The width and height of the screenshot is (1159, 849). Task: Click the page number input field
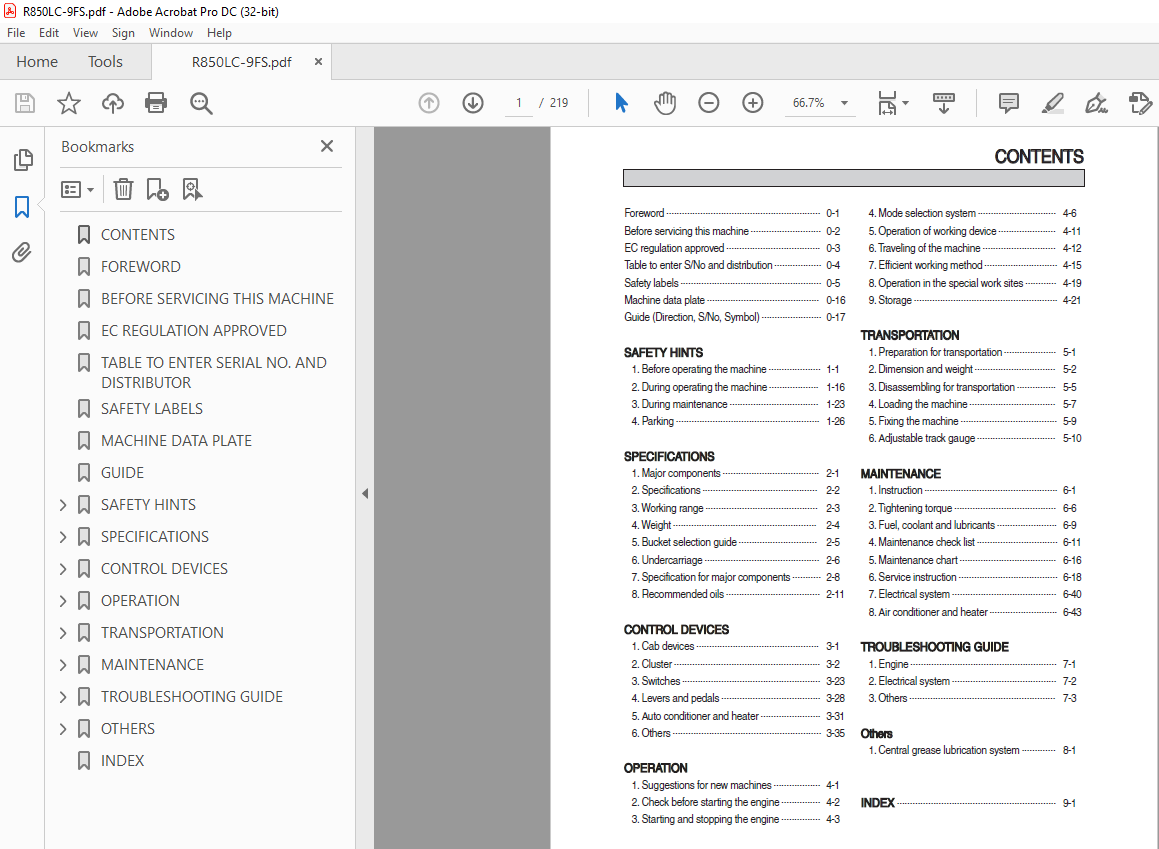pos(518,103)
